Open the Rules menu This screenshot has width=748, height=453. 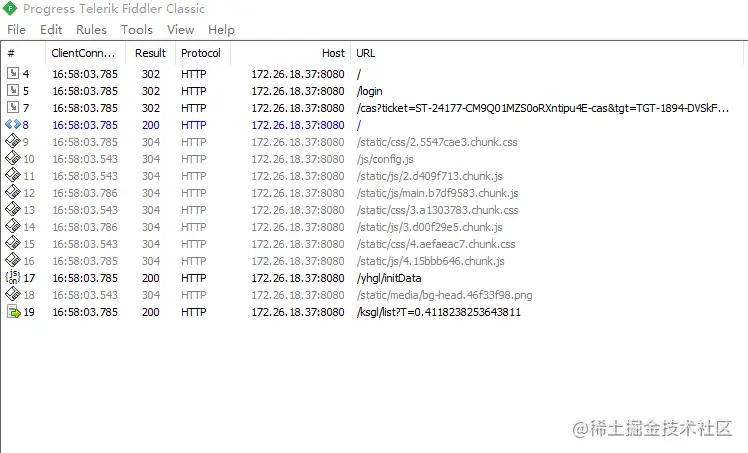(x=91, y=30)
